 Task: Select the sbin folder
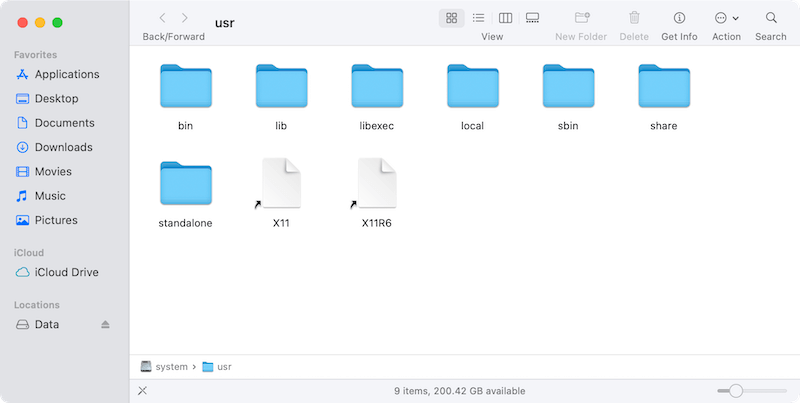point(568,86)
